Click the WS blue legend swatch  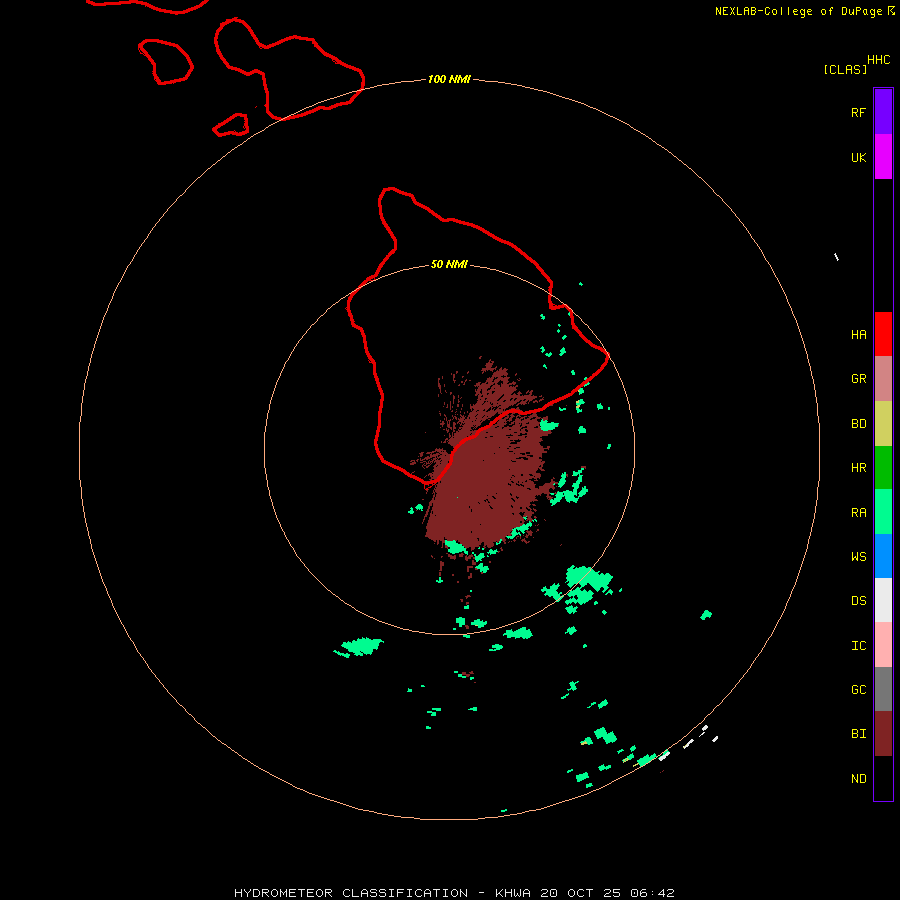(x=883, y=556)
